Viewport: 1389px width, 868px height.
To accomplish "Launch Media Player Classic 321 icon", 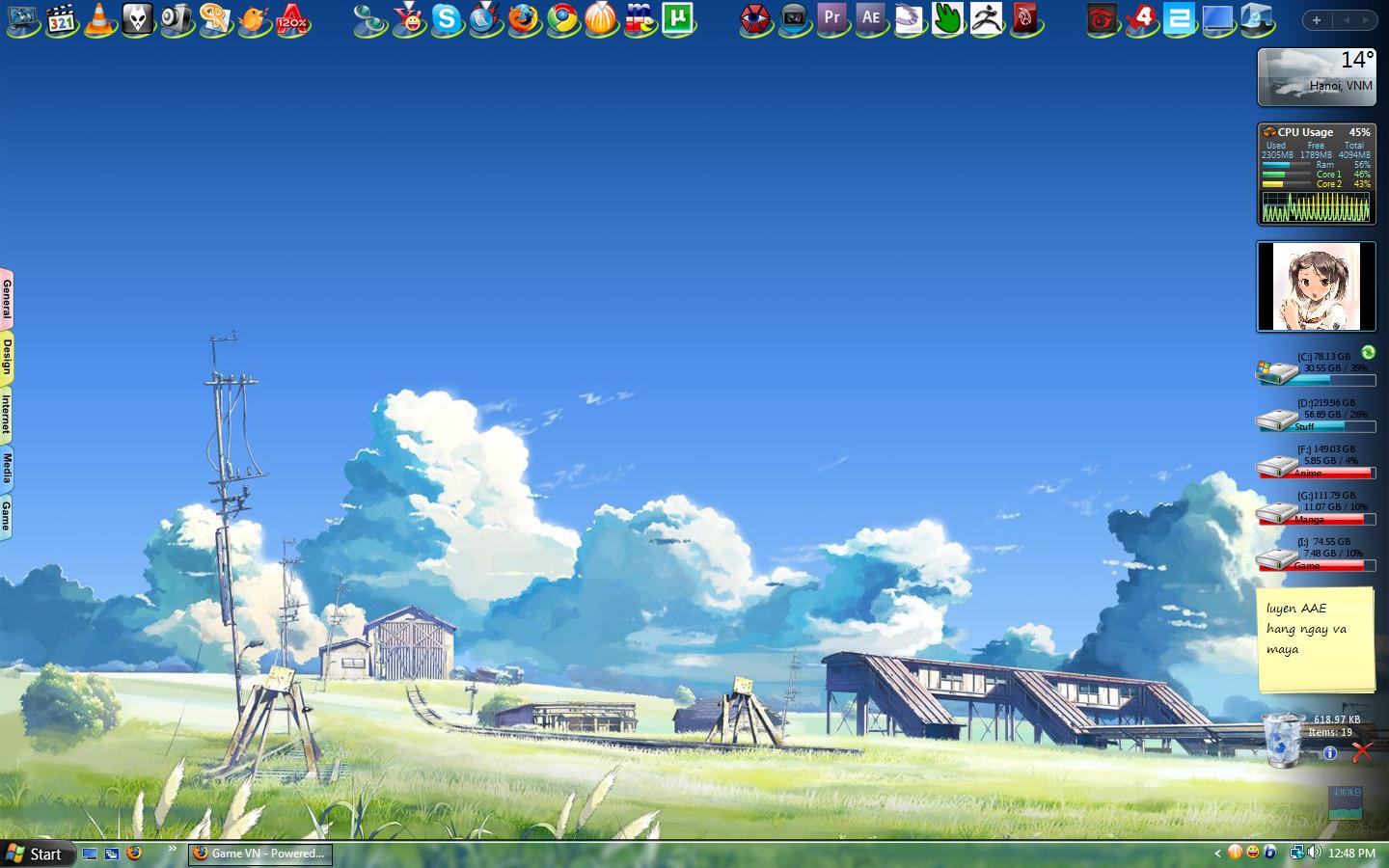I will click(62, 19).
